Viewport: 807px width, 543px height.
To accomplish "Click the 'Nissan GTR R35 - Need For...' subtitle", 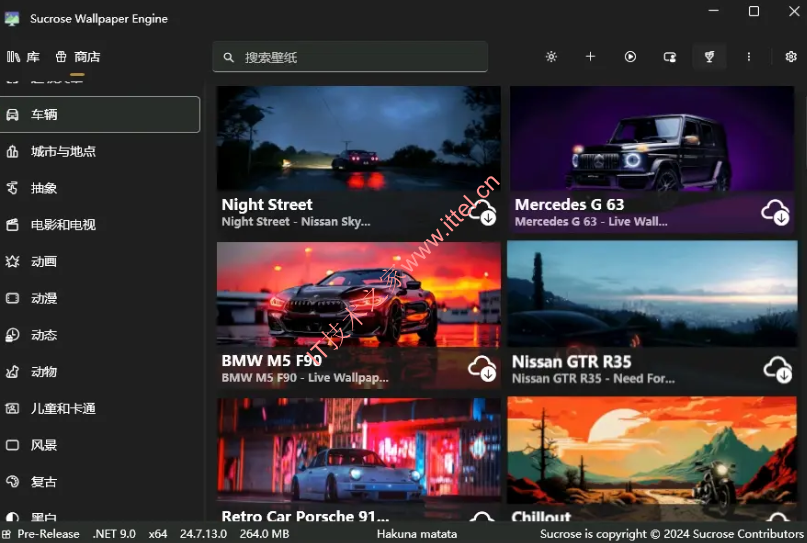I will point(593,379).
